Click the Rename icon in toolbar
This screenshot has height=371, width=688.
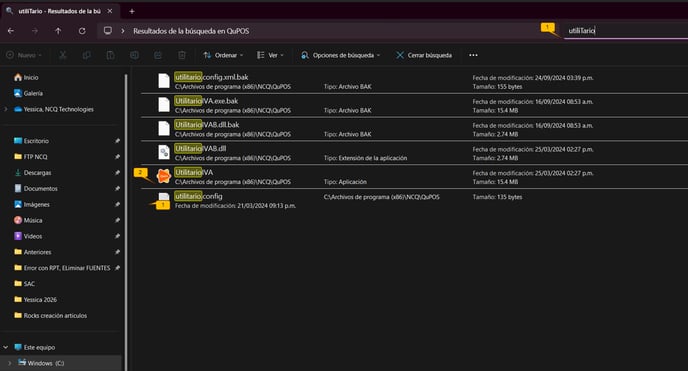coord(134,55)
